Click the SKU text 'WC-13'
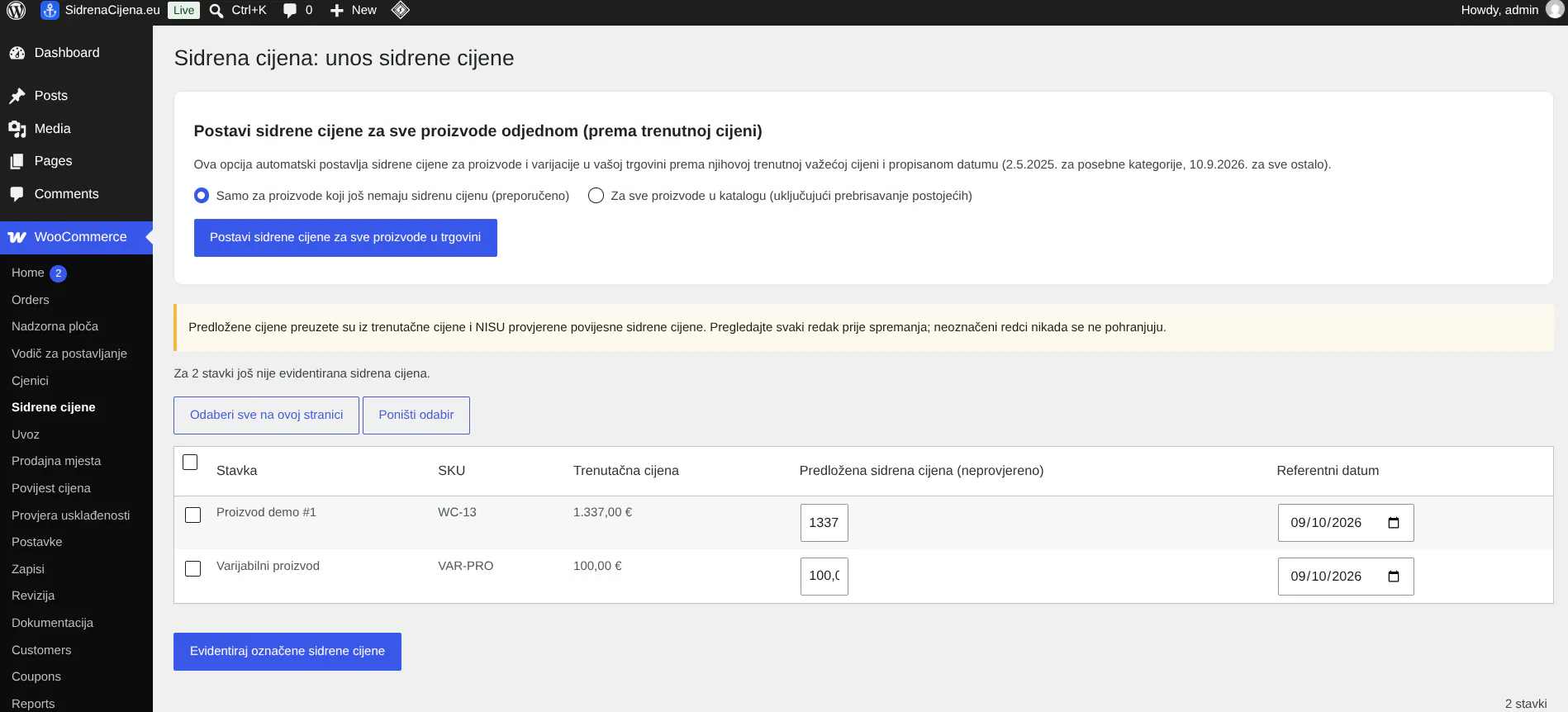 [457, 512]
